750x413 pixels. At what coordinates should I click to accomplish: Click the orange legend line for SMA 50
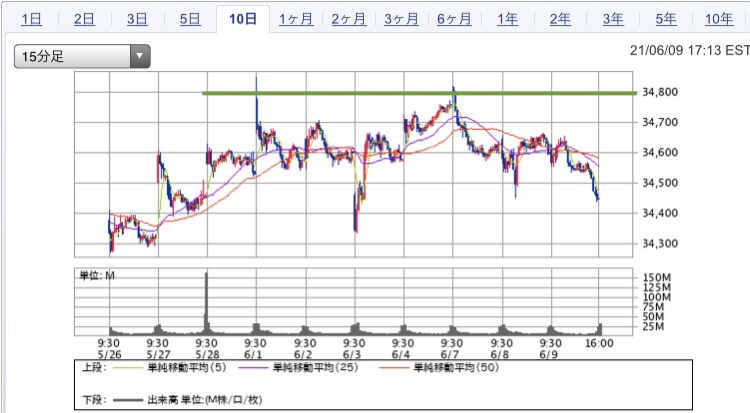click(x=394, y=368)
